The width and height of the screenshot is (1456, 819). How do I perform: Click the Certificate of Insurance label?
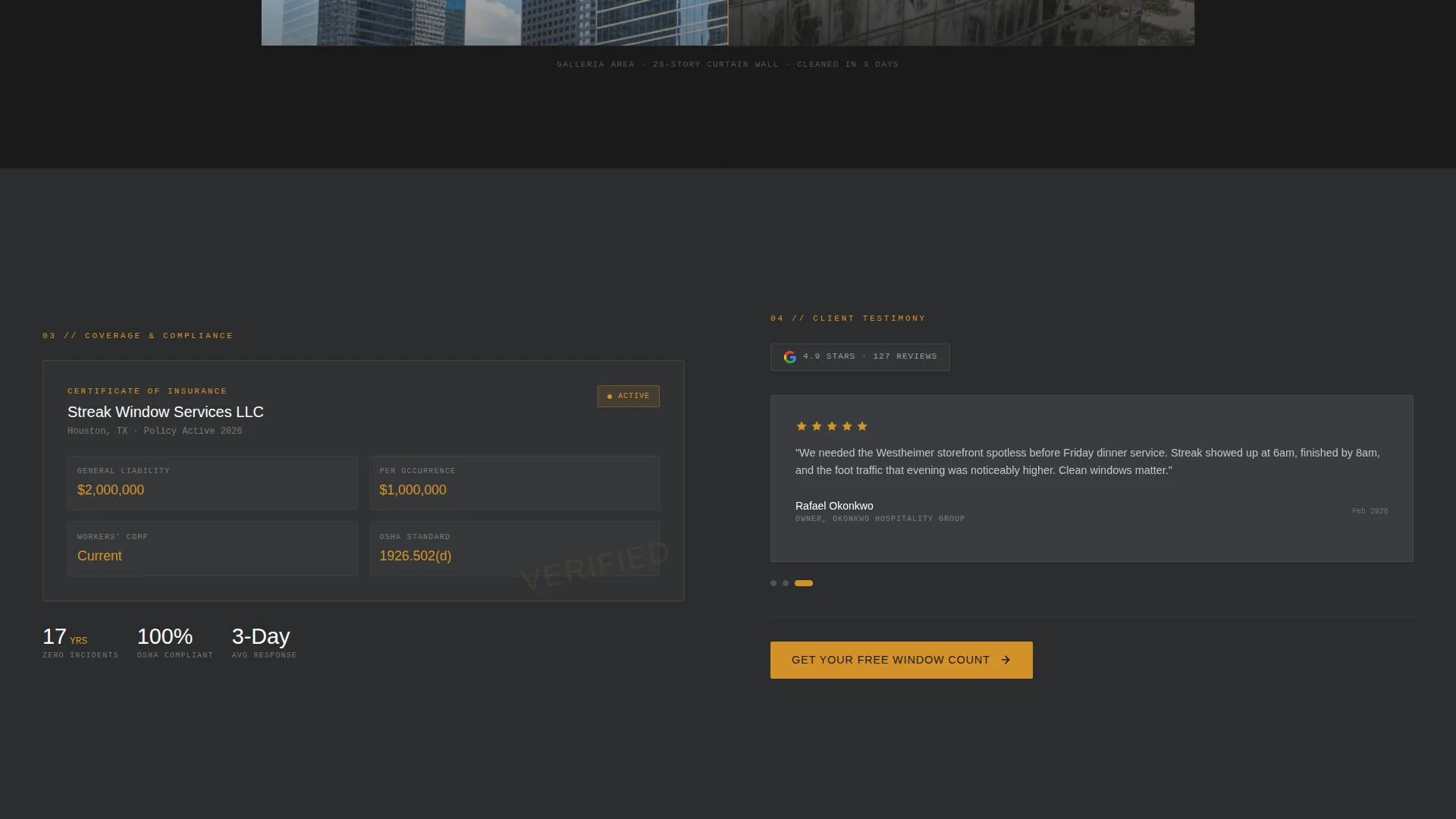coord(147,391)
